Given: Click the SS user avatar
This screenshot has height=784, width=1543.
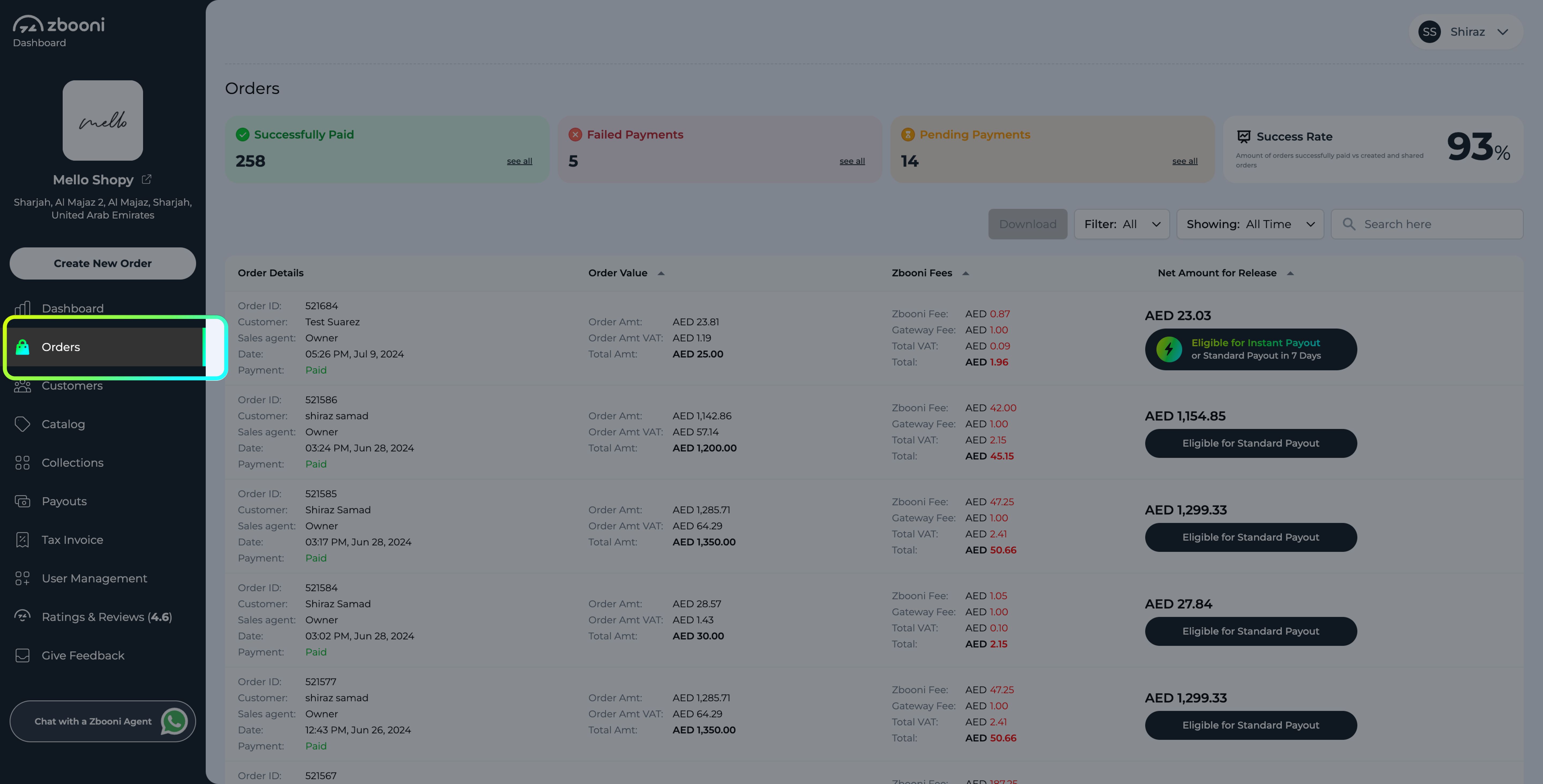Looking at the screenshot, I should tap(1429, 32).
